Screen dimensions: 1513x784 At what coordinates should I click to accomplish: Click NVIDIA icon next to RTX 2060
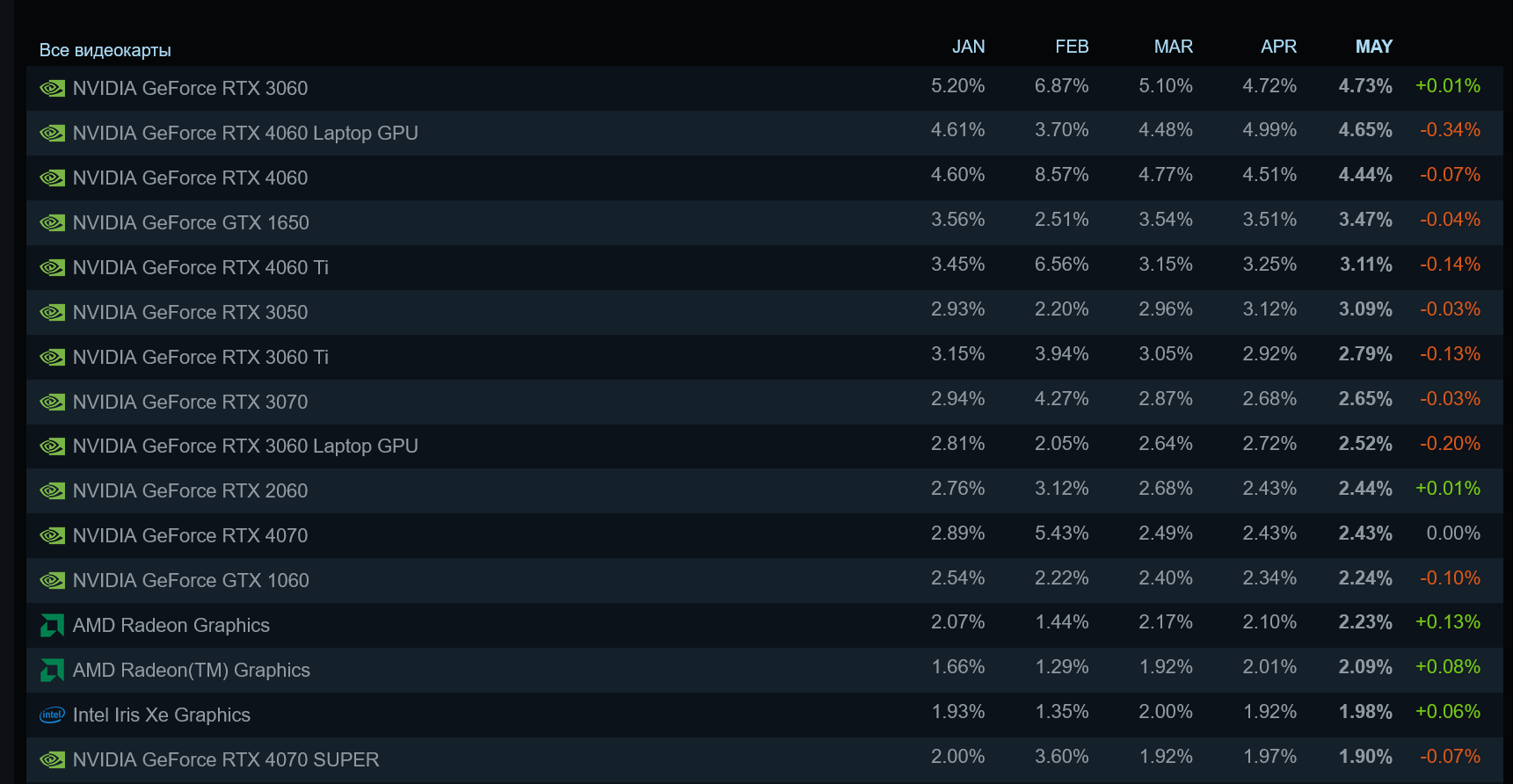click(x=53, y=491)
